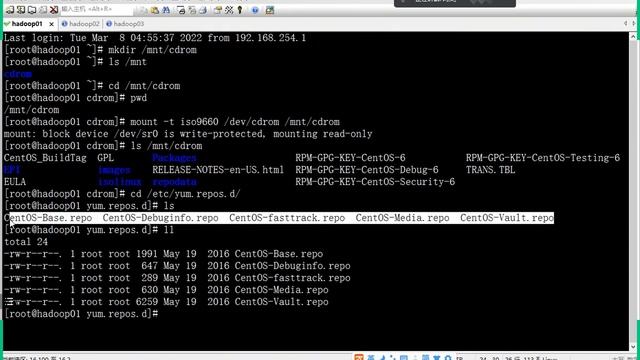Click 'GPL' in the cdrom listing
This screenshot has height=360, width=640.
[105, 158]
